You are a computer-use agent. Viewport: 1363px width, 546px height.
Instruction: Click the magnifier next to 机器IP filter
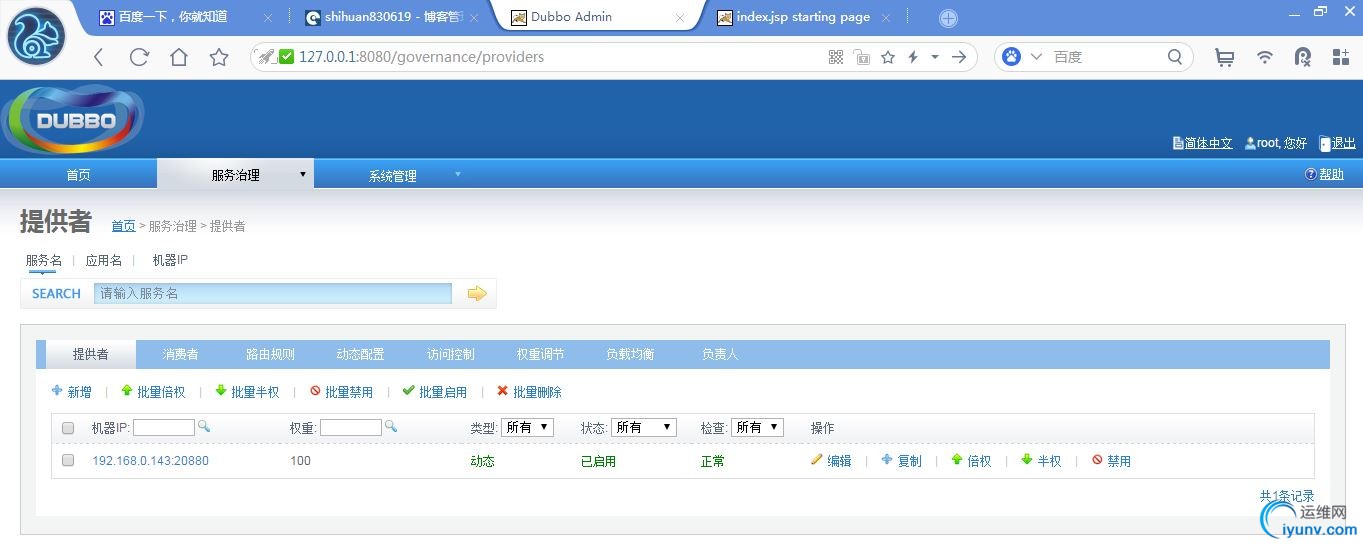(204, 426)
